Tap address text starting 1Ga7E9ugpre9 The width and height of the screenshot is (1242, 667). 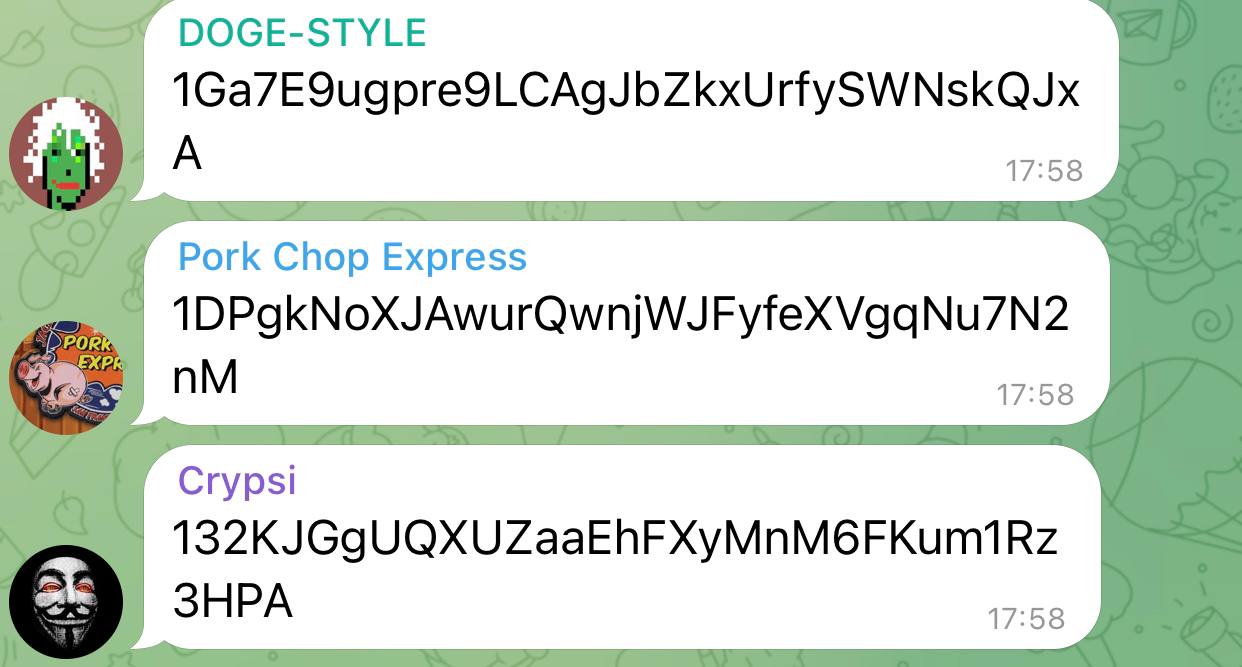point(626,93)
